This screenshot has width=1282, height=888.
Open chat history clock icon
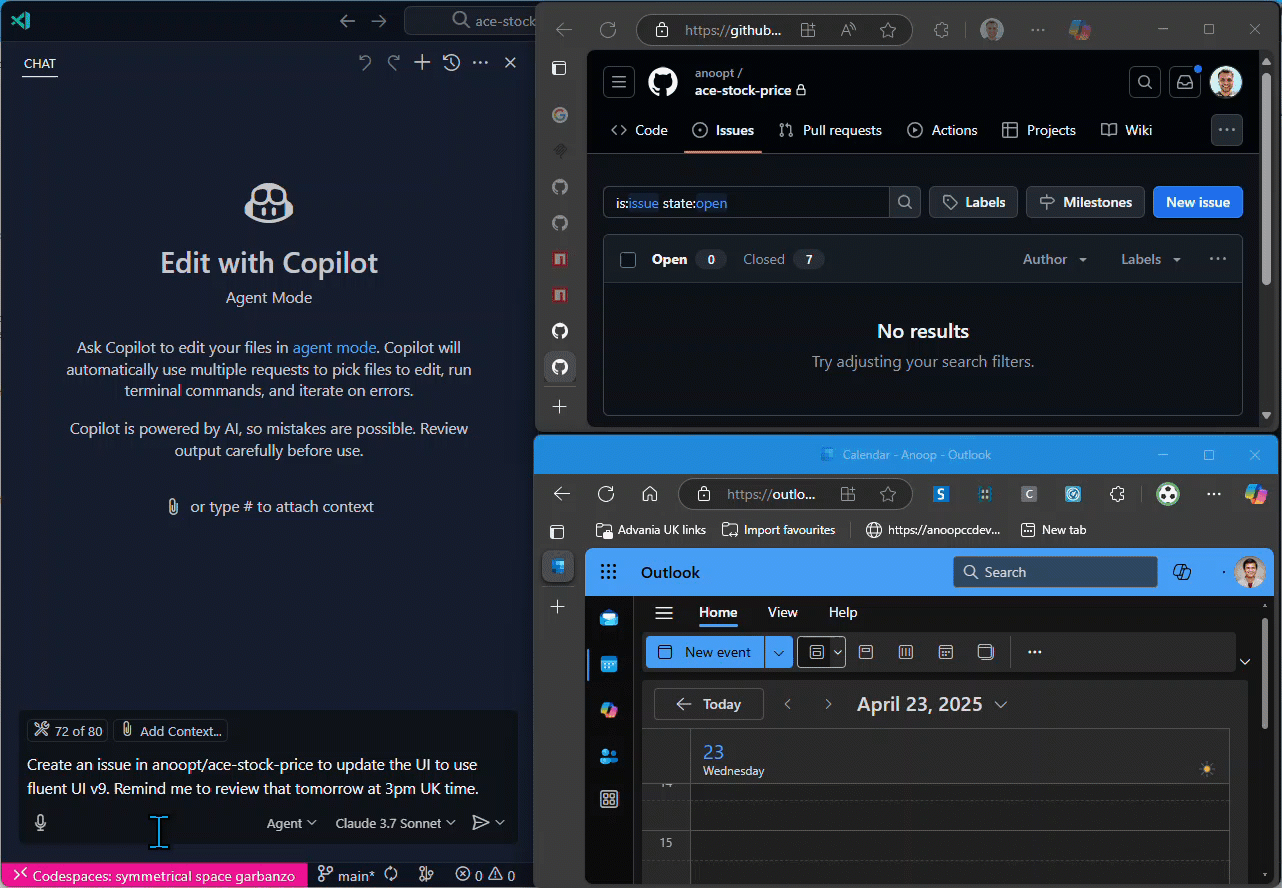tap(452, 63)
